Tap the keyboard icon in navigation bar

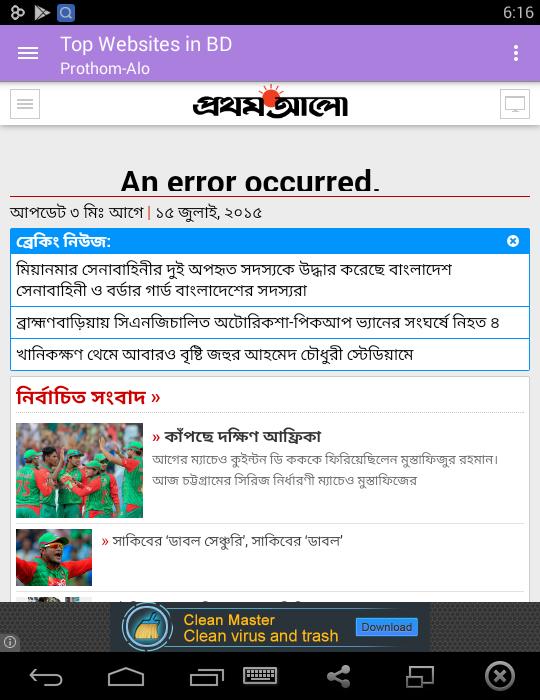pos(260,675)
